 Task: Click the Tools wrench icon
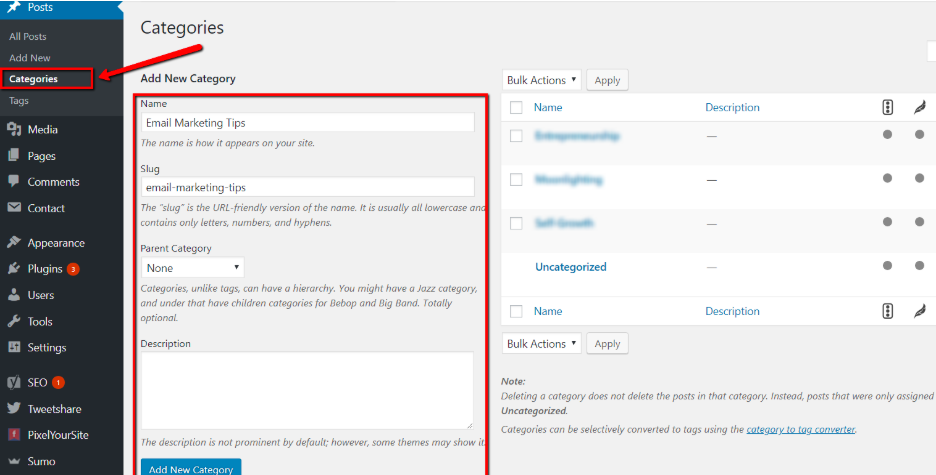[14, 321]
